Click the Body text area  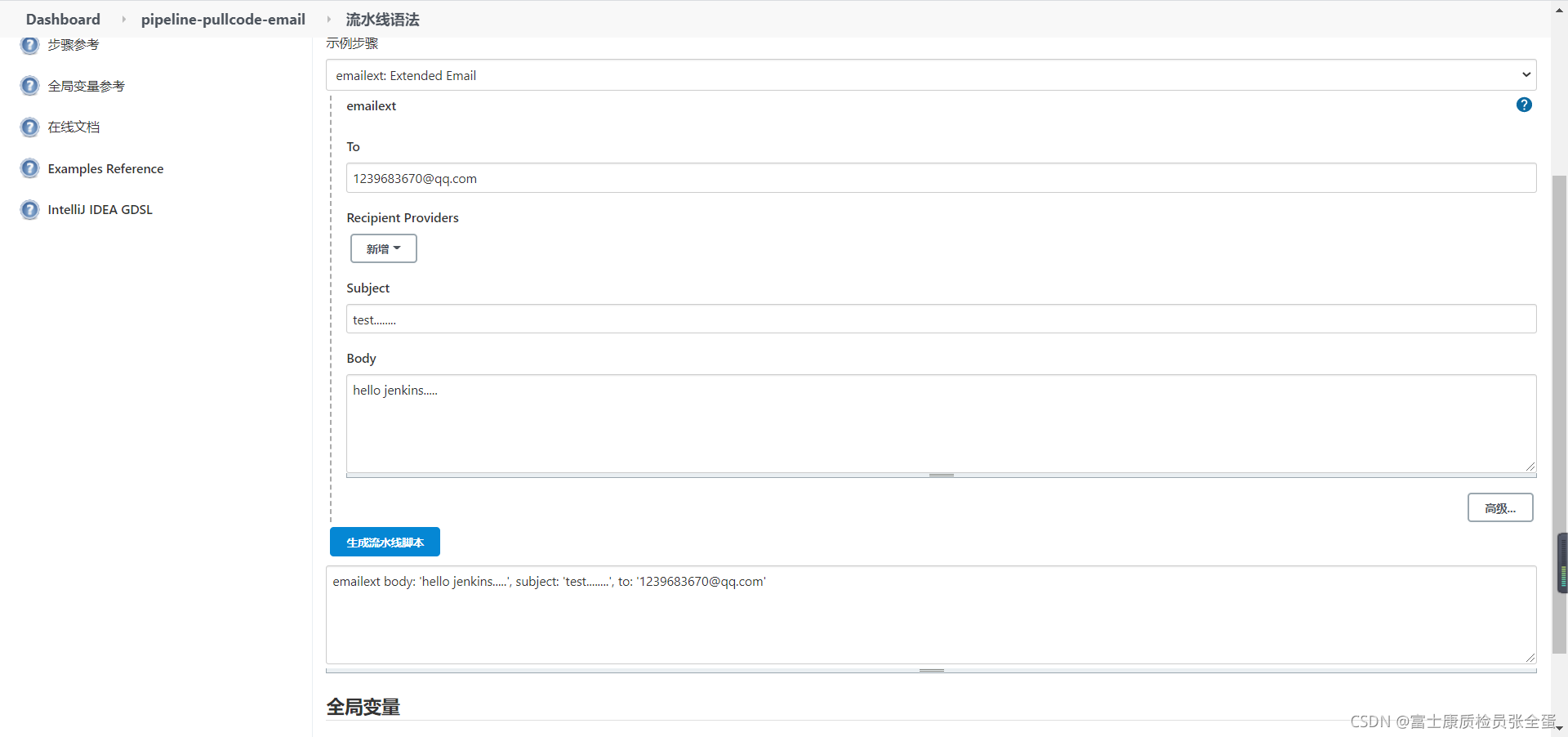pos(941,423)
